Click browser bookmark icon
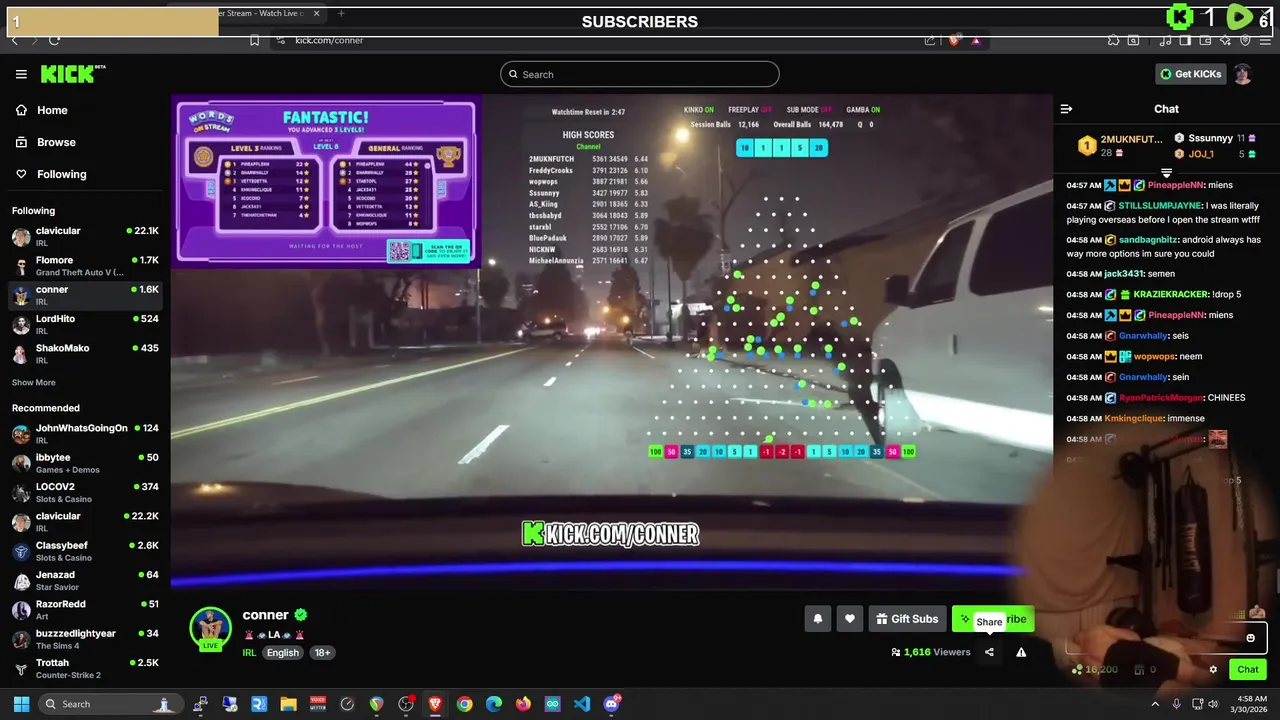This screenshot has width=1280, height=720. (255, 40)
